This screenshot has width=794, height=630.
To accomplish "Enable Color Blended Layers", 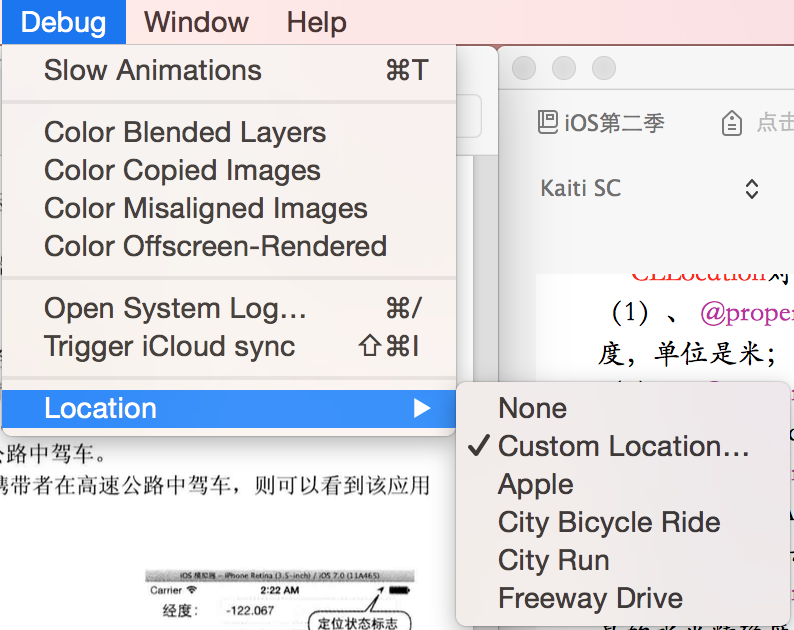I will (185, 132).
